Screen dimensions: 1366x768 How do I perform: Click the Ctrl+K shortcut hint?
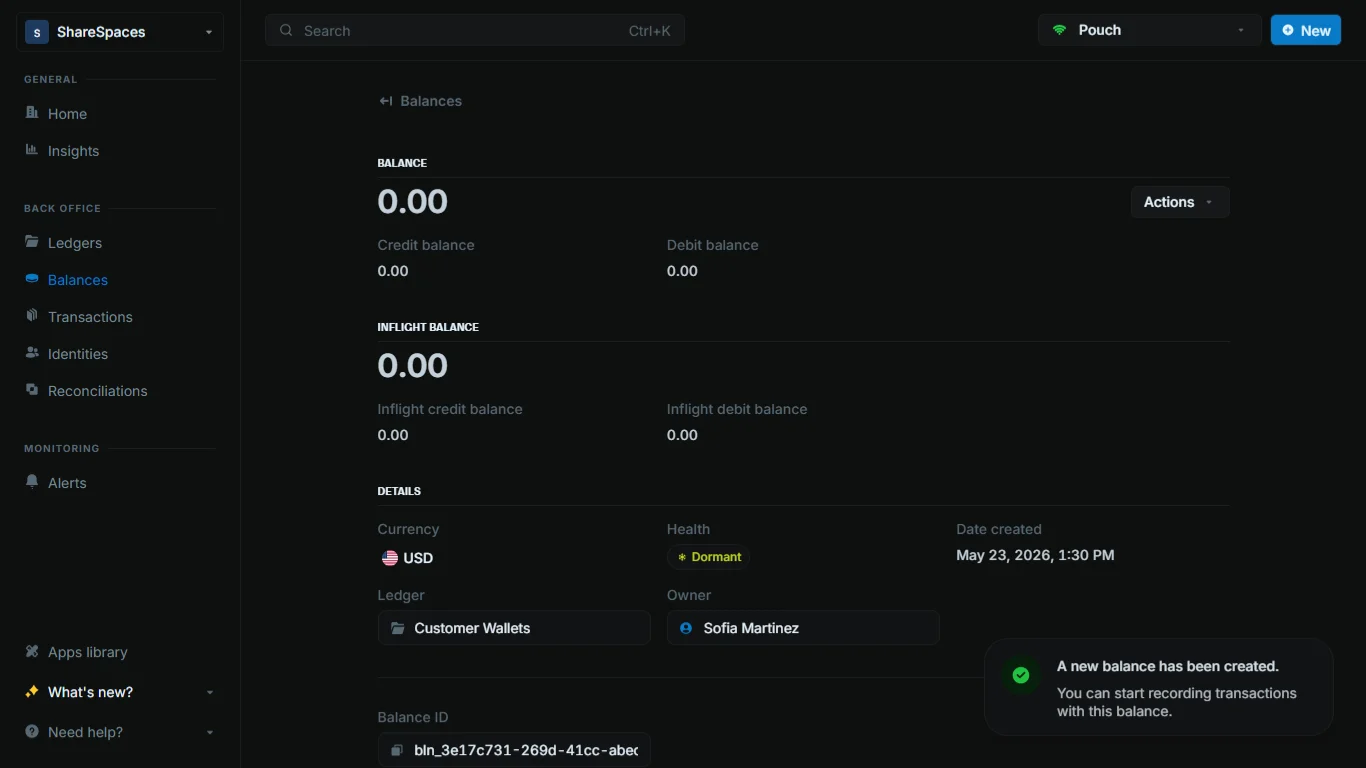[650, 31]
